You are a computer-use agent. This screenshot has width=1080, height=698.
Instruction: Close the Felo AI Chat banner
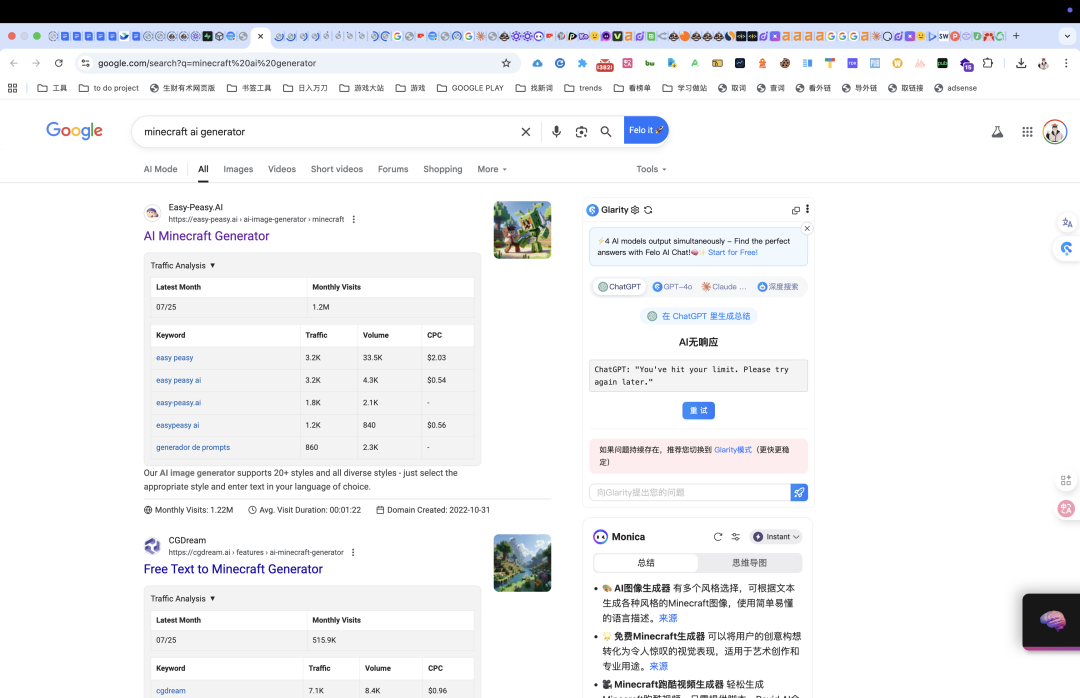click(x=807, y=228)
